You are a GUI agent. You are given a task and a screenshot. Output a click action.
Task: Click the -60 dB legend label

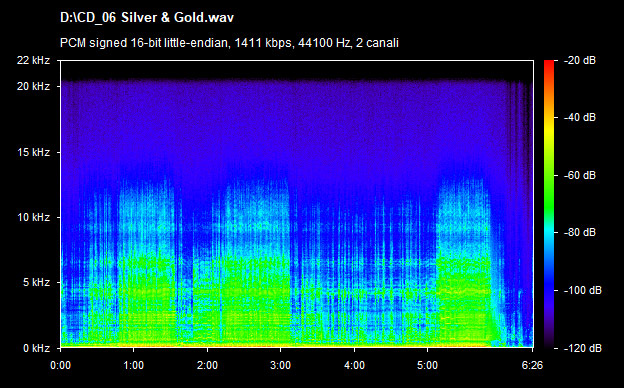(x=580, y=175)
